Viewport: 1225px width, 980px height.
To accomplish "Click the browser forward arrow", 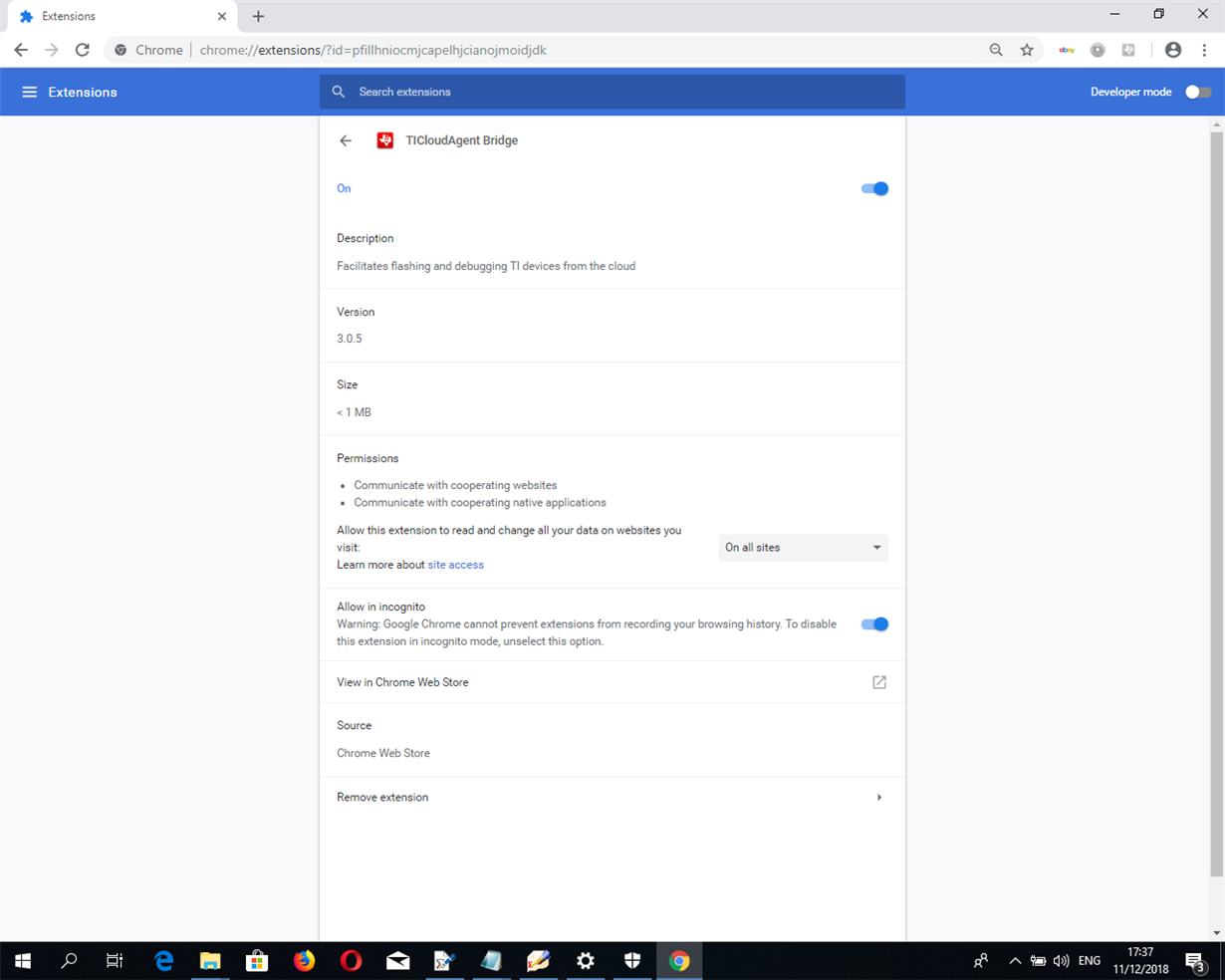I will pyautogui.click(x=52, y=50).
